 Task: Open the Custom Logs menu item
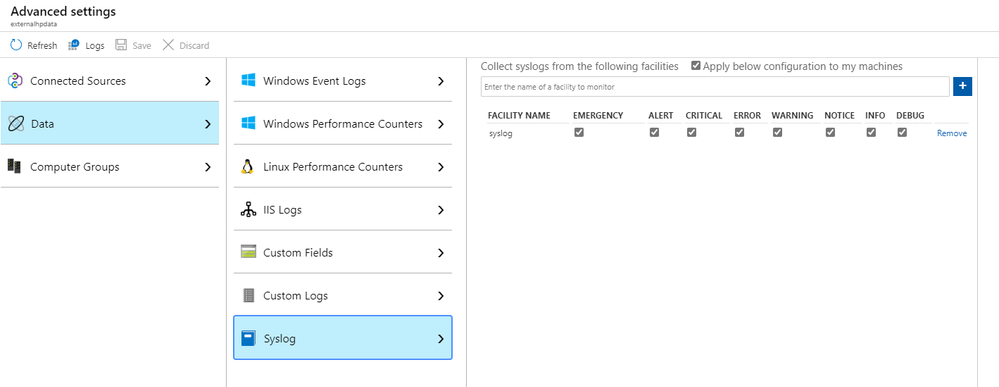click(343, 296)
